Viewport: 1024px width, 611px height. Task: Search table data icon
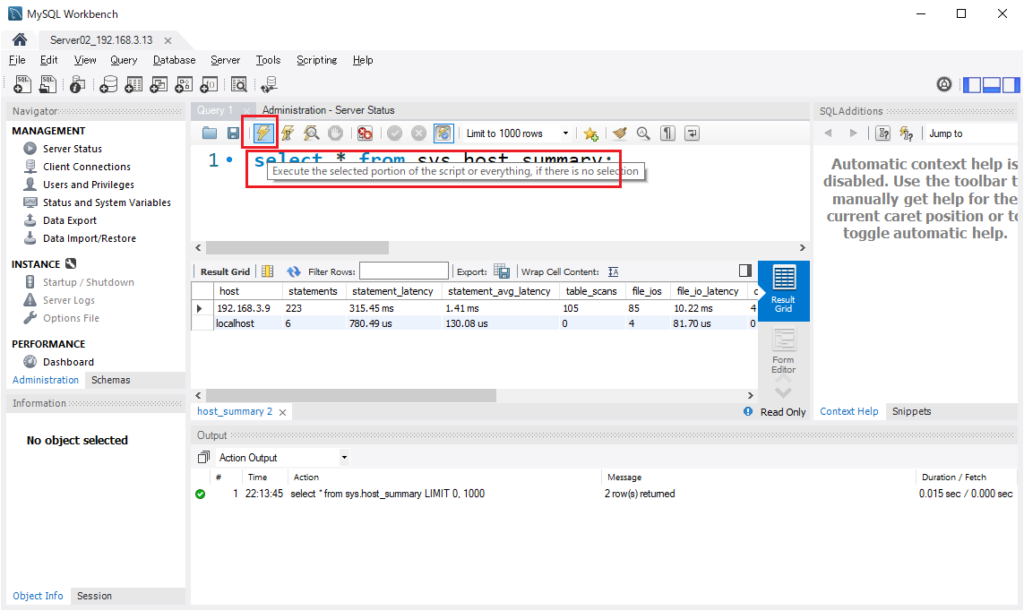(x=239, y=84)
